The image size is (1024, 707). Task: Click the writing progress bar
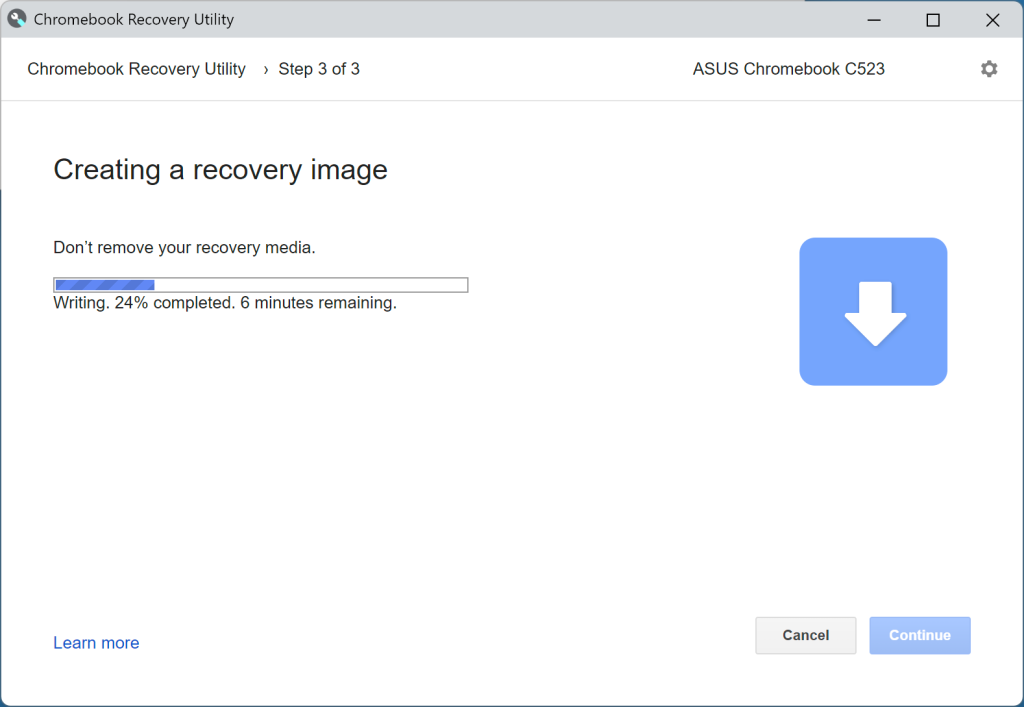[x=261, y=285]
